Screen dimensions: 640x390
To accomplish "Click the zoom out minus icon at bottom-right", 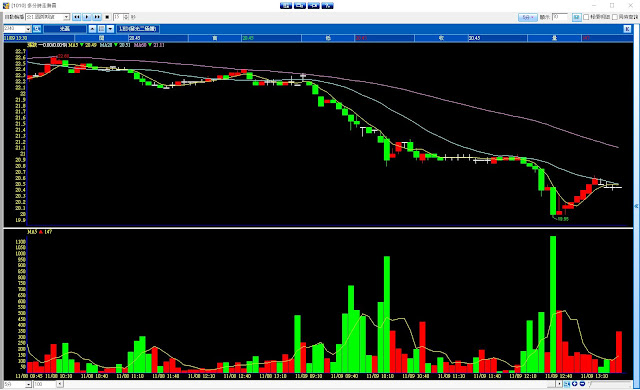I will [x=582, y=384].
